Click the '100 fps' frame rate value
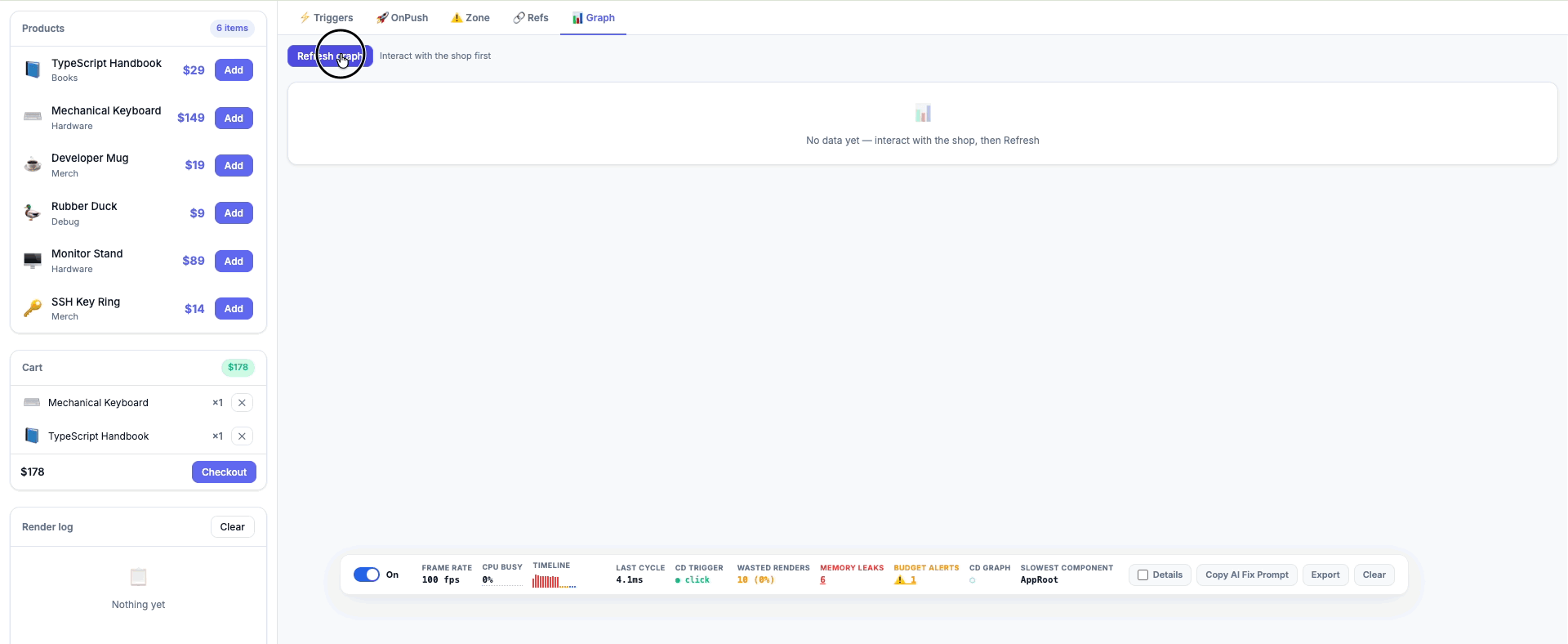Screen dimensions: 1568x644 441,579
